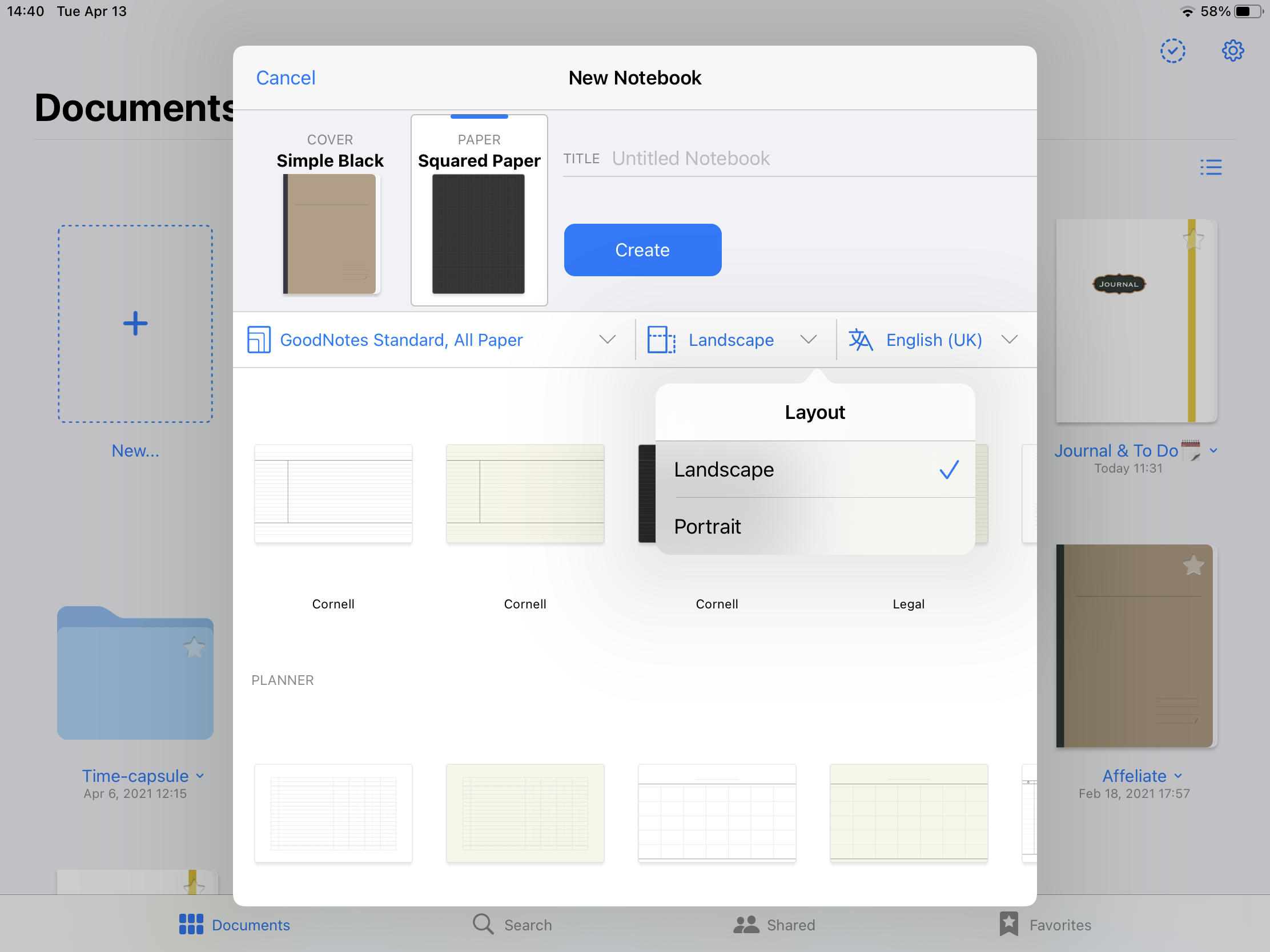1270x952 pixels.
Task: Favorite the Affeliate notebook star
Action: coord(1193,566)
